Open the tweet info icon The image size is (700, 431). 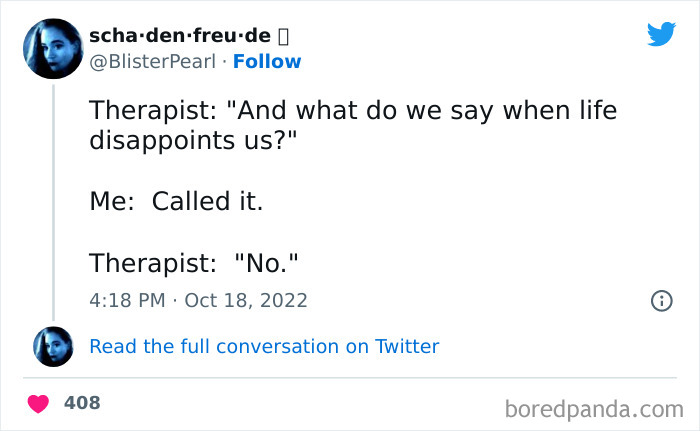tap(661, 300)
